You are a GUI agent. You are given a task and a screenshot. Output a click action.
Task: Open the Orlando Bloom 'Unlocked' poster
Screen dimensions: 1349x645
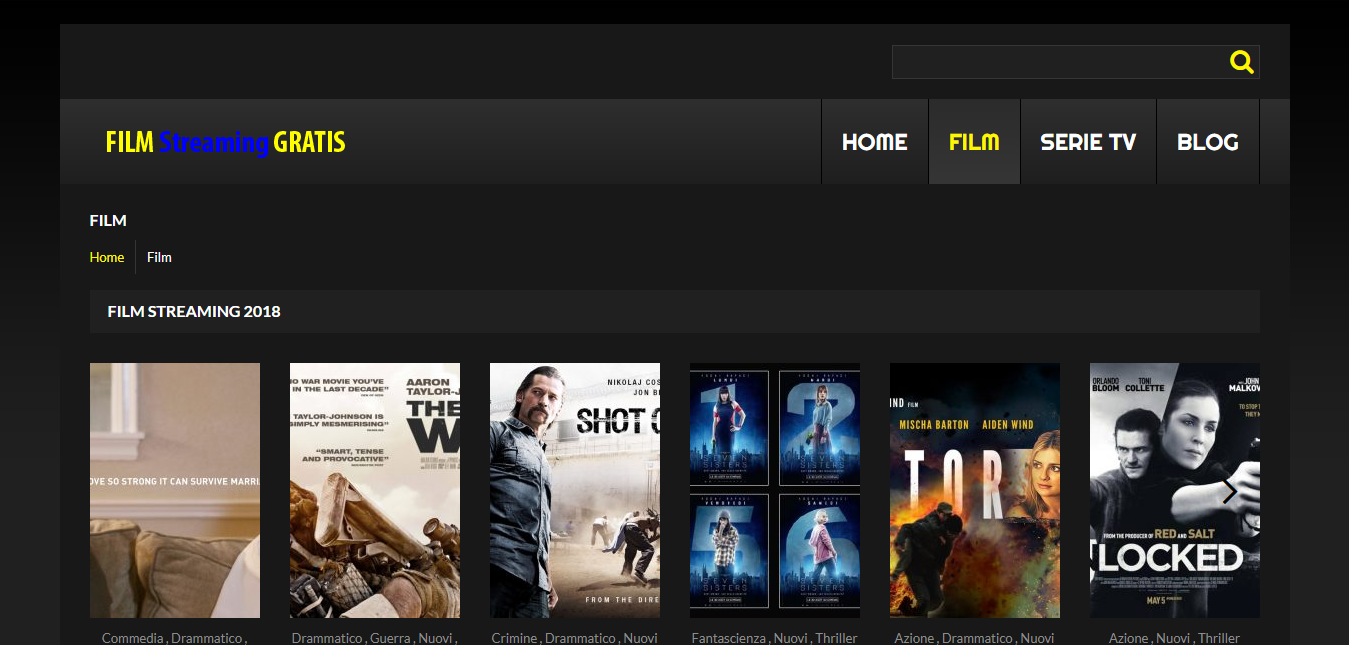(1175, 490)
